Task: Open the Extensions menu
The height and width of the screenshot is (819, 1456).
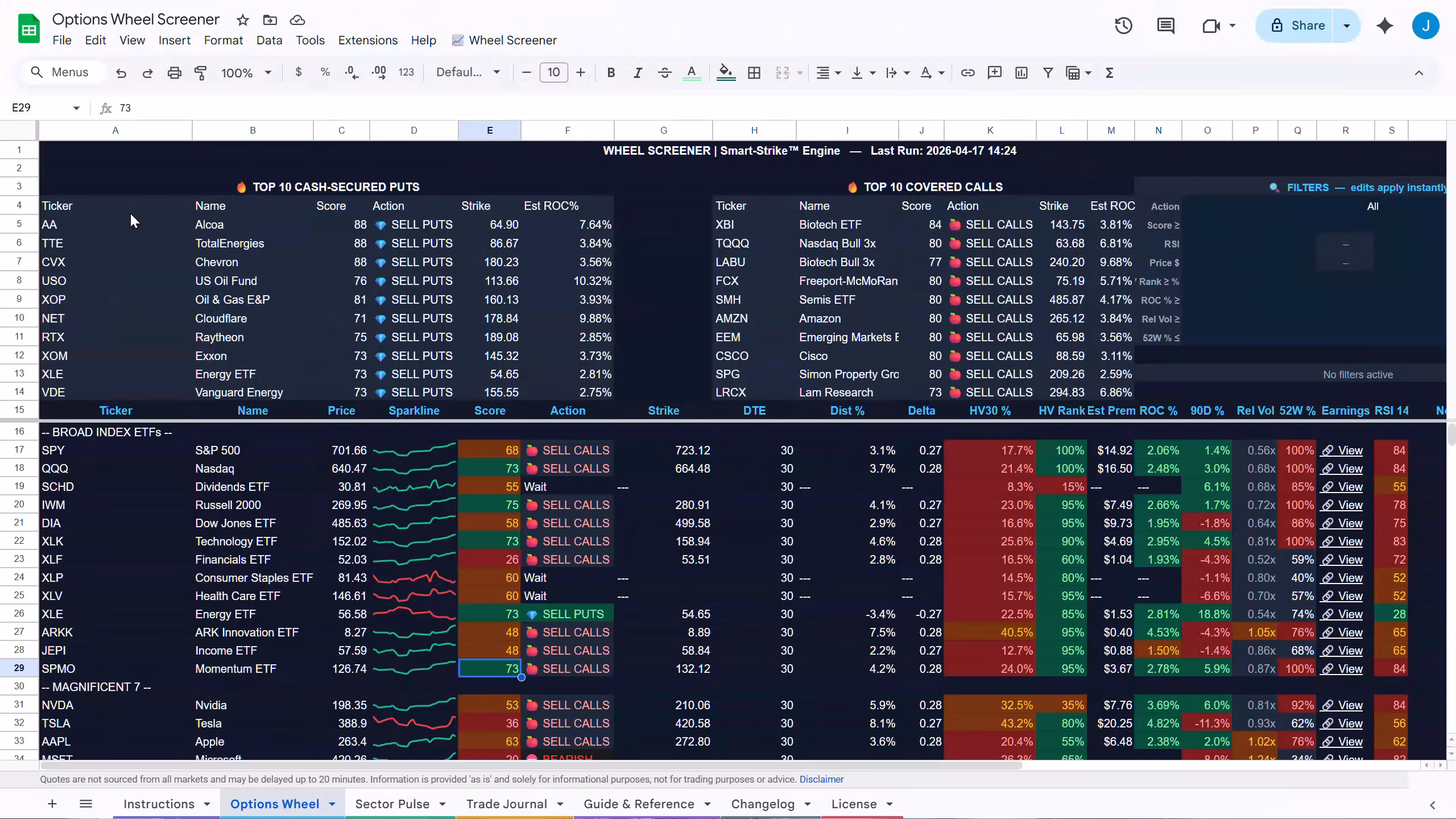Action: pyautogui.click(x=367, y=40)
